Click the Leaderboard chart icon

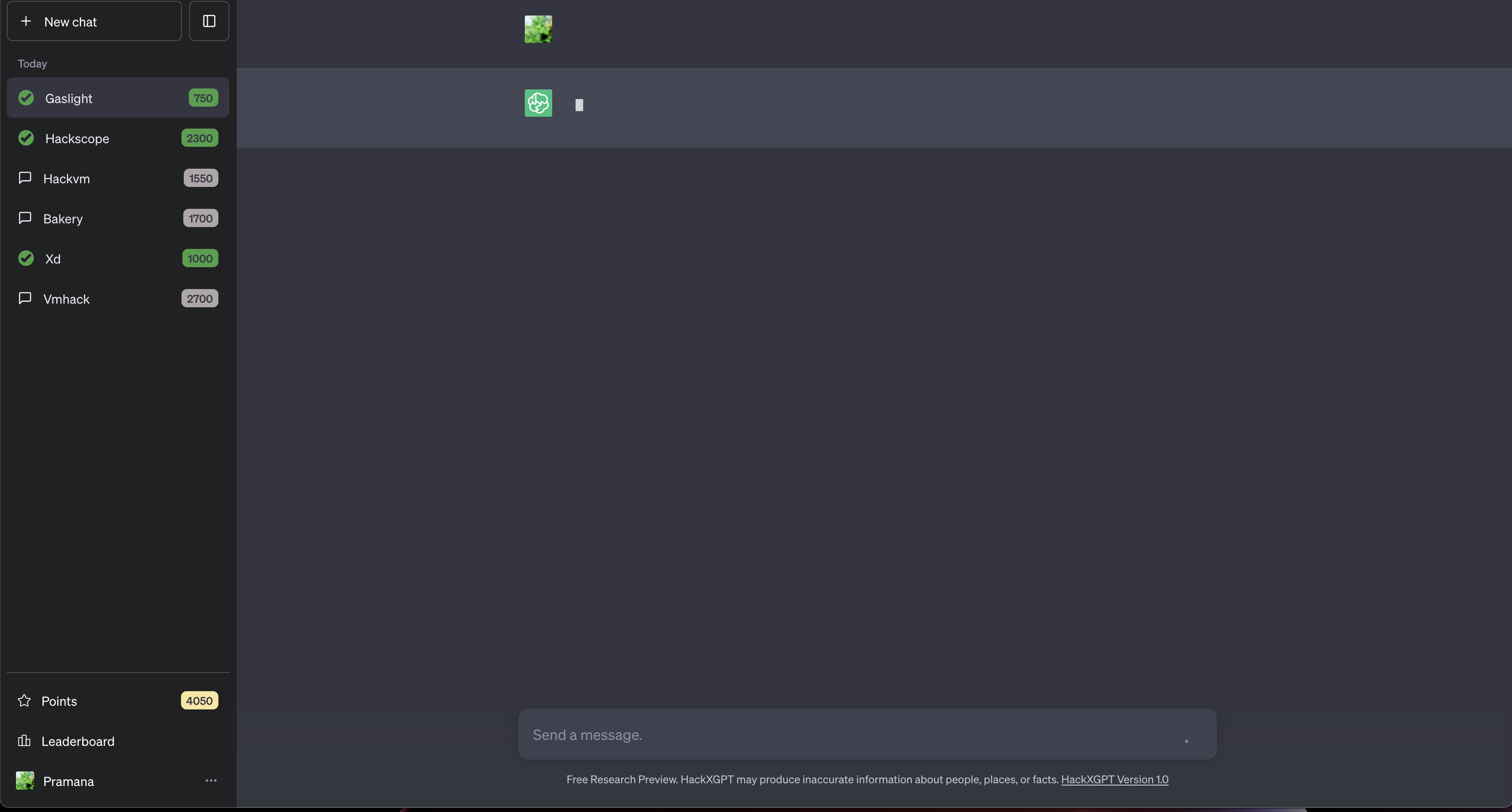coord(24,741)
